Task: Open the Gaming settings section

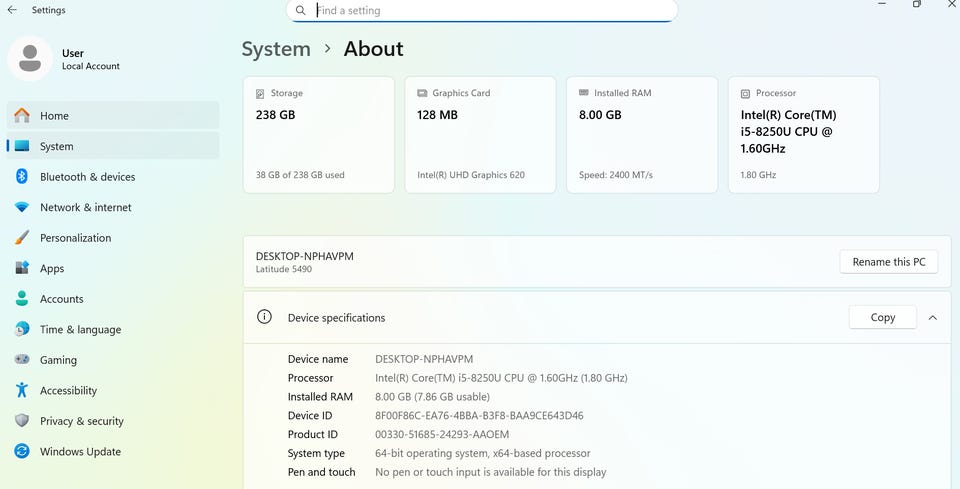Action: (x=58, y=360)
